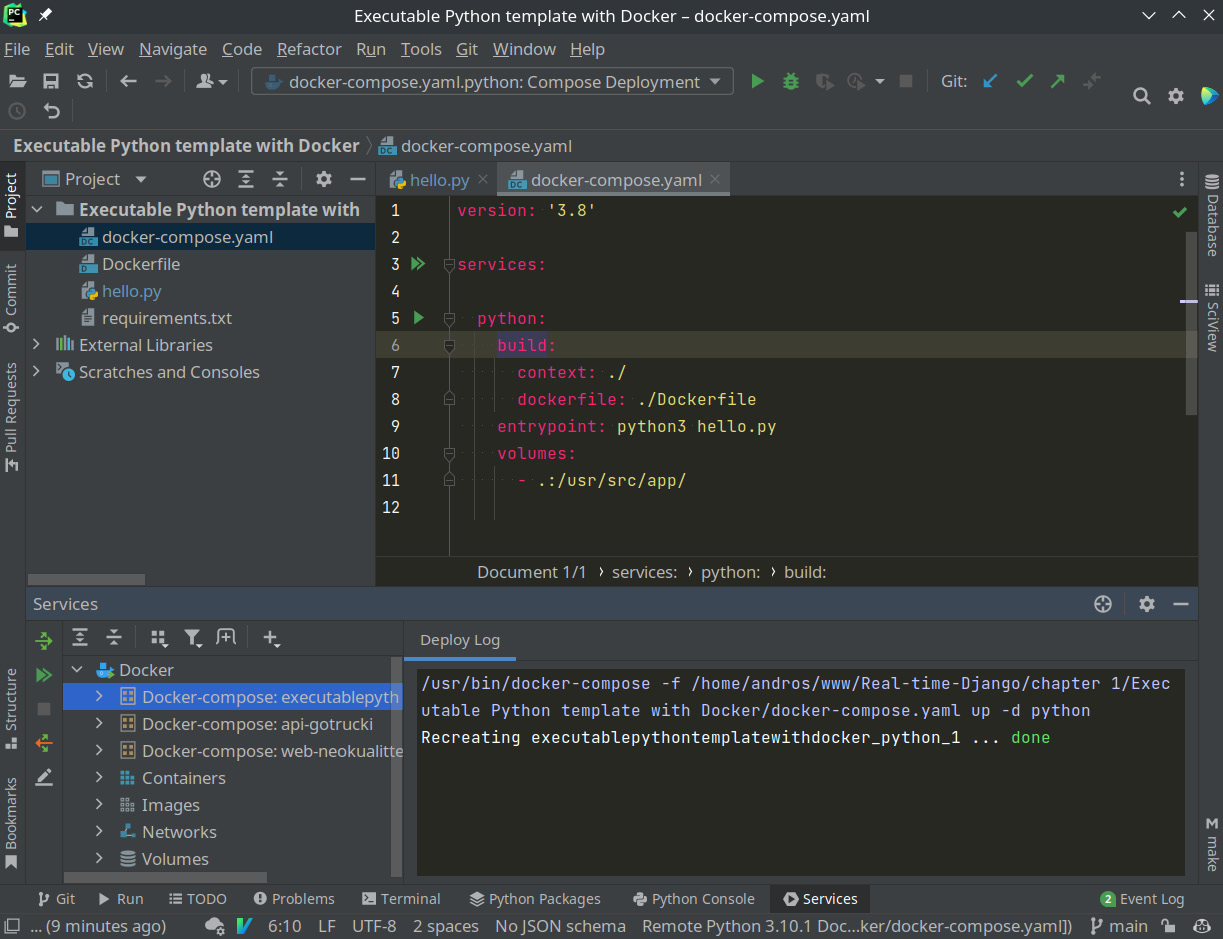
Task: Toggle the Database tool window
Action: tap(1211, 214)
